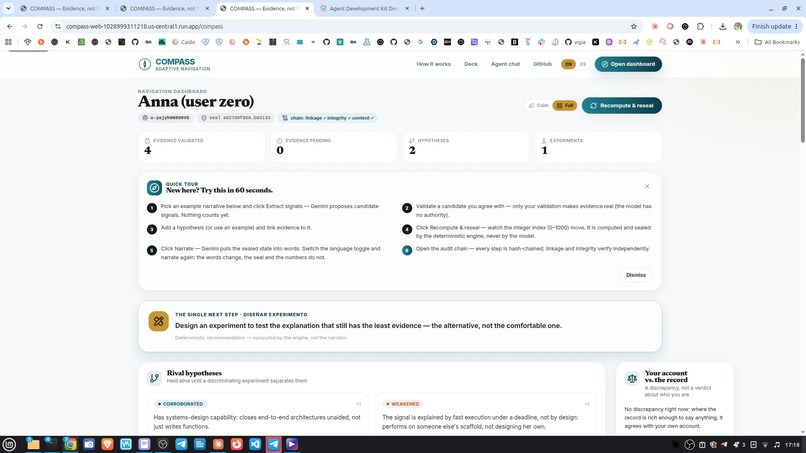Open the chain linkage integrity content chip
Screen dimensions: 806x453
coord(328,118)
